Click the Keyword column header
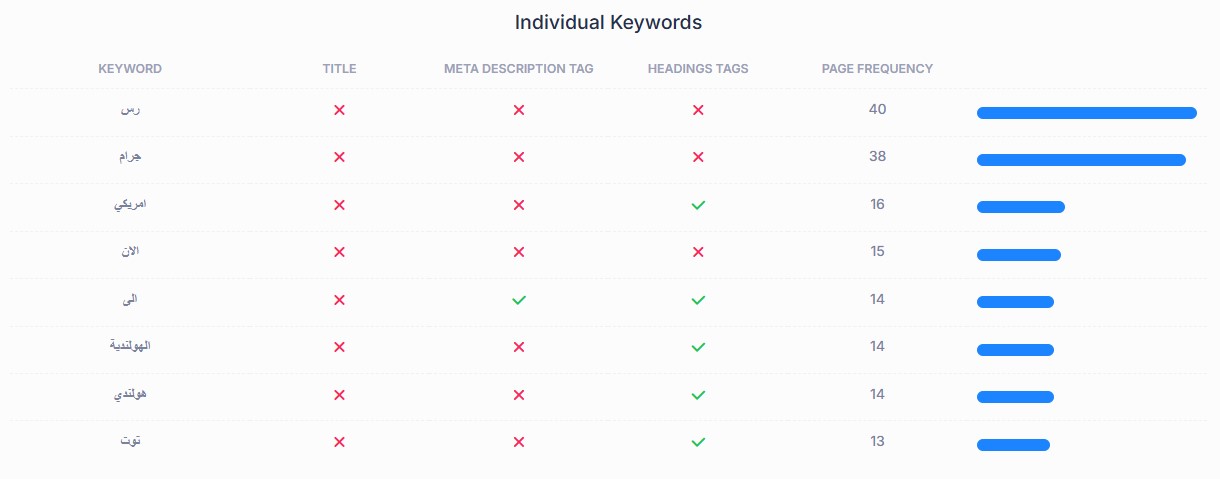The width and height of the screenshot is (1220, 479). 130,69
